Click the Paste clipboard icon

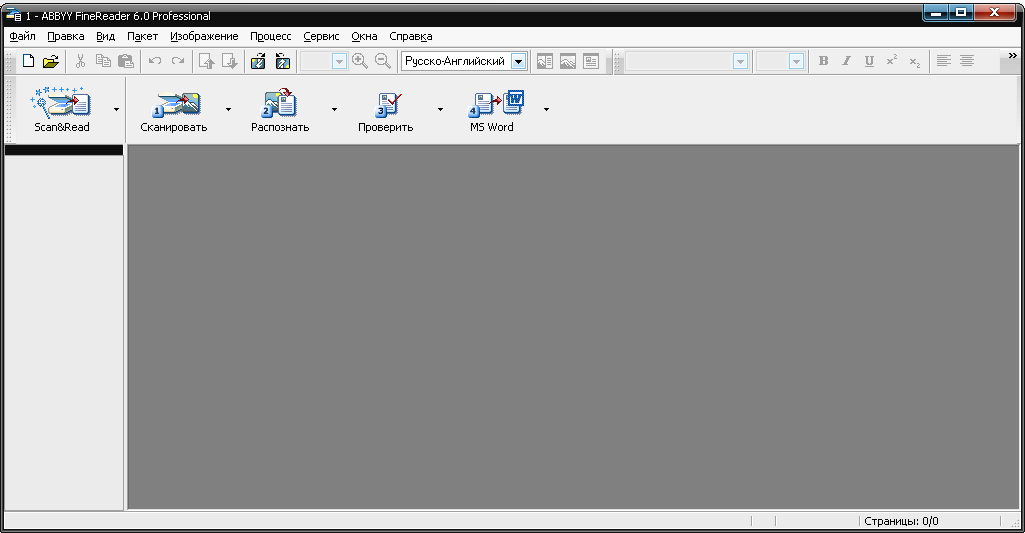point(126,61)
